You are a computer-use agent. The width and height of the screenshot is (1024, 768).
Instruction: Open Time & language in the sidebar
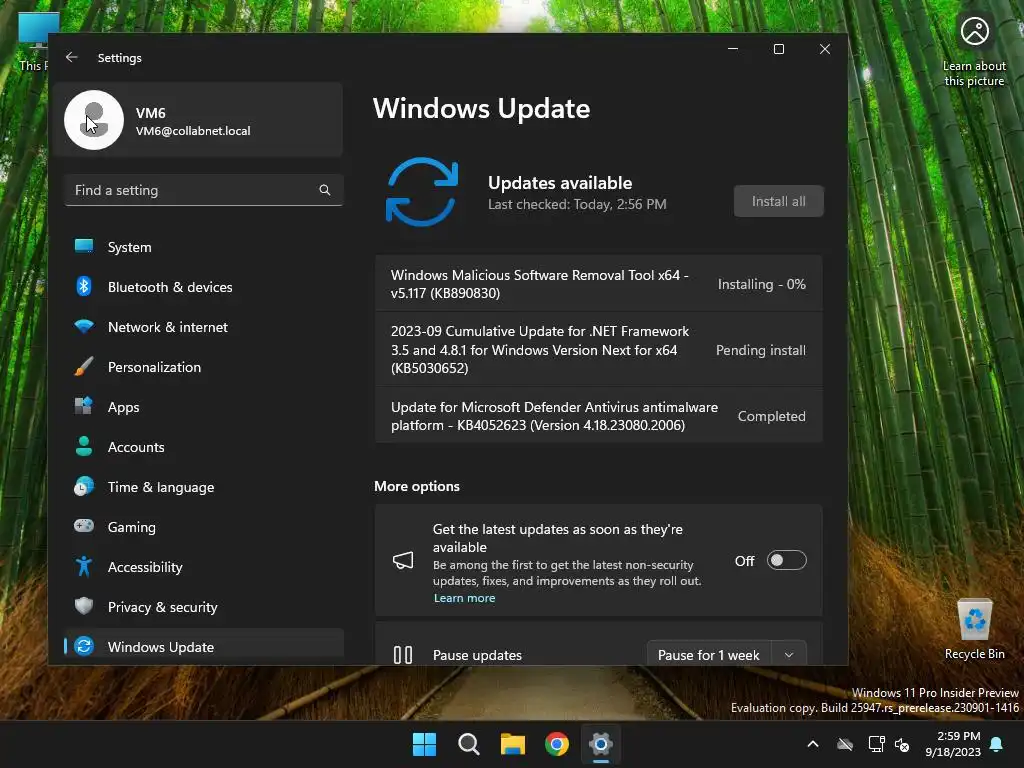[x=204, y=487]
